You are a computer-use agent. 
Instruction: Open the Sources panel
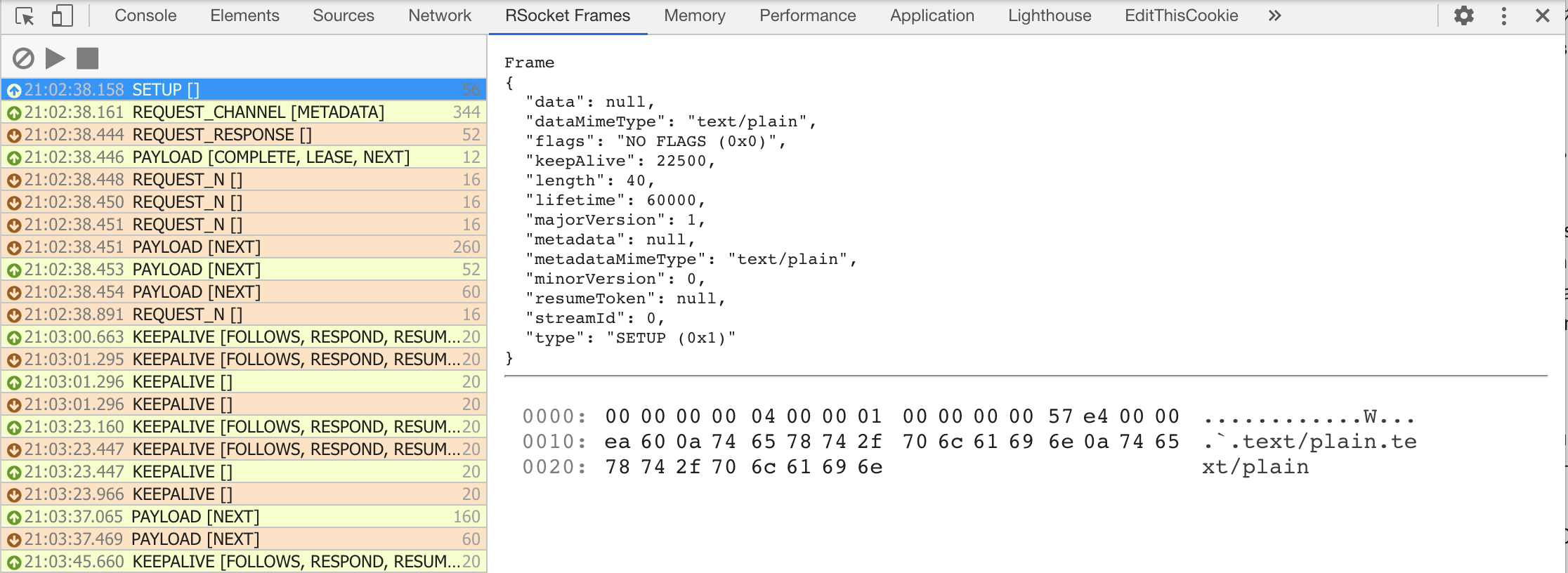pos(342,15)
